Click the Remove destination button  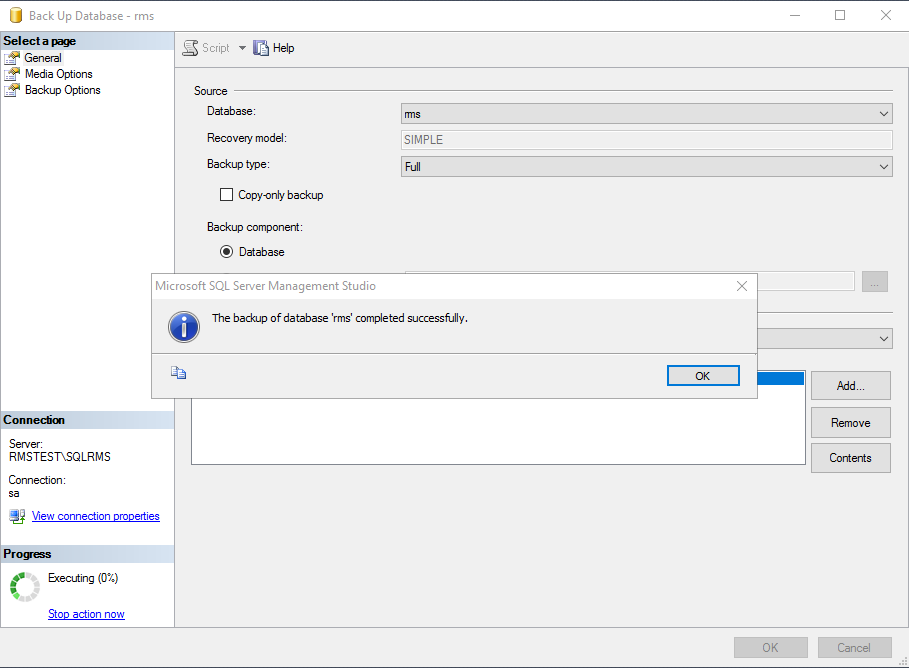point(850,423)
